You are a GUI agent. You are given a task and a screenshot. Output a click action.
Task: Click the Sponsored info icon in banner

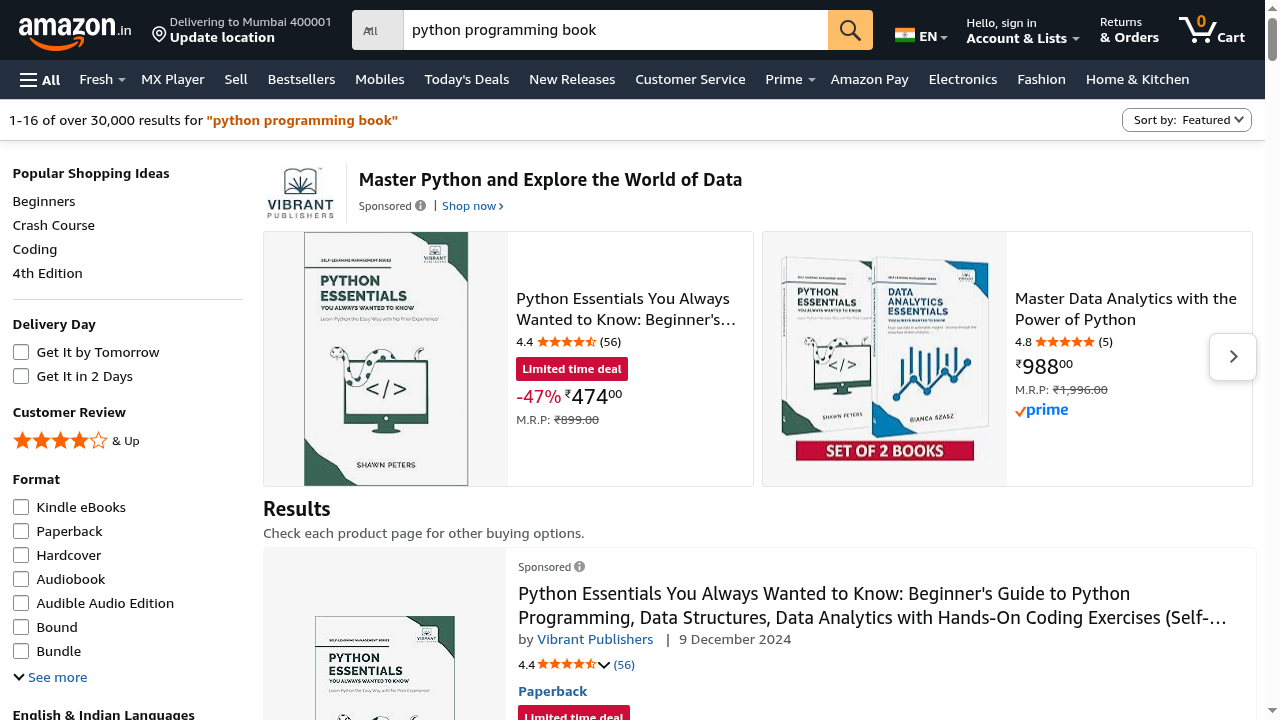[x=420, y=206]
